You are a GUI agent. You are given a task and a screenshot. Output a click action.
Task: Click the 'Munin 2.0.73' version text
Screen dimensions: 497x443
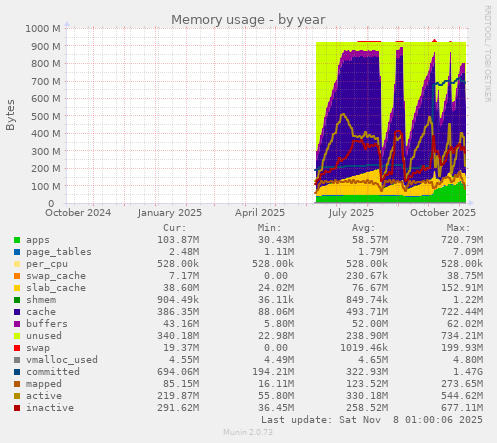[x=248, y=432]
